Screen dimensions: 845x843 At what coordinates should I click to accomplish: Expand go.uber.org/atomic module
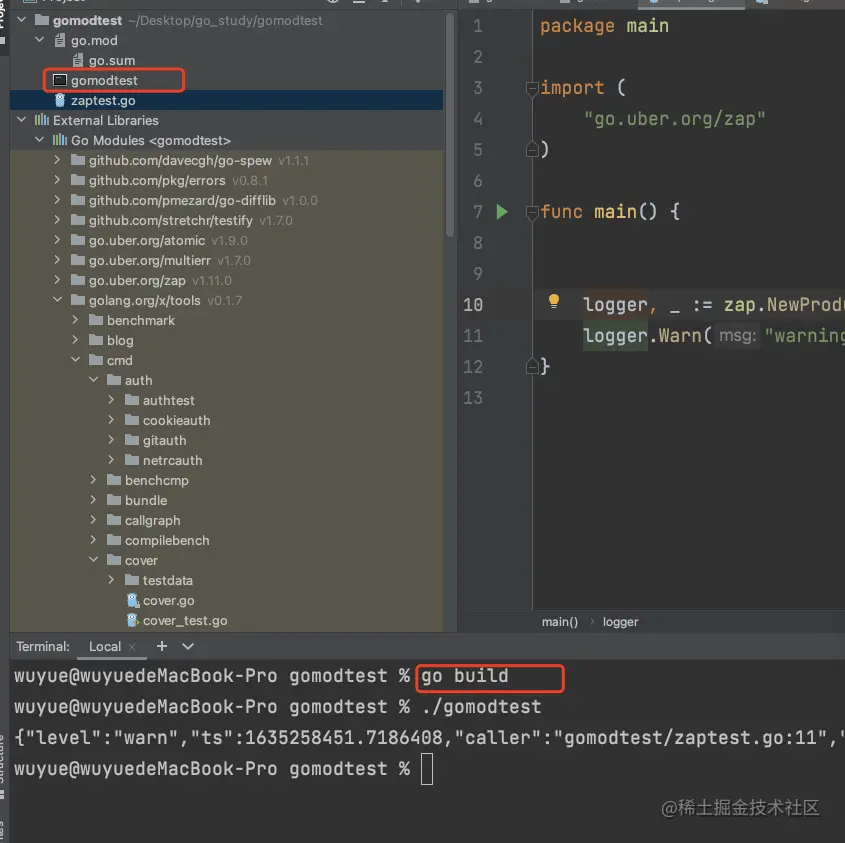coord(57,239)
